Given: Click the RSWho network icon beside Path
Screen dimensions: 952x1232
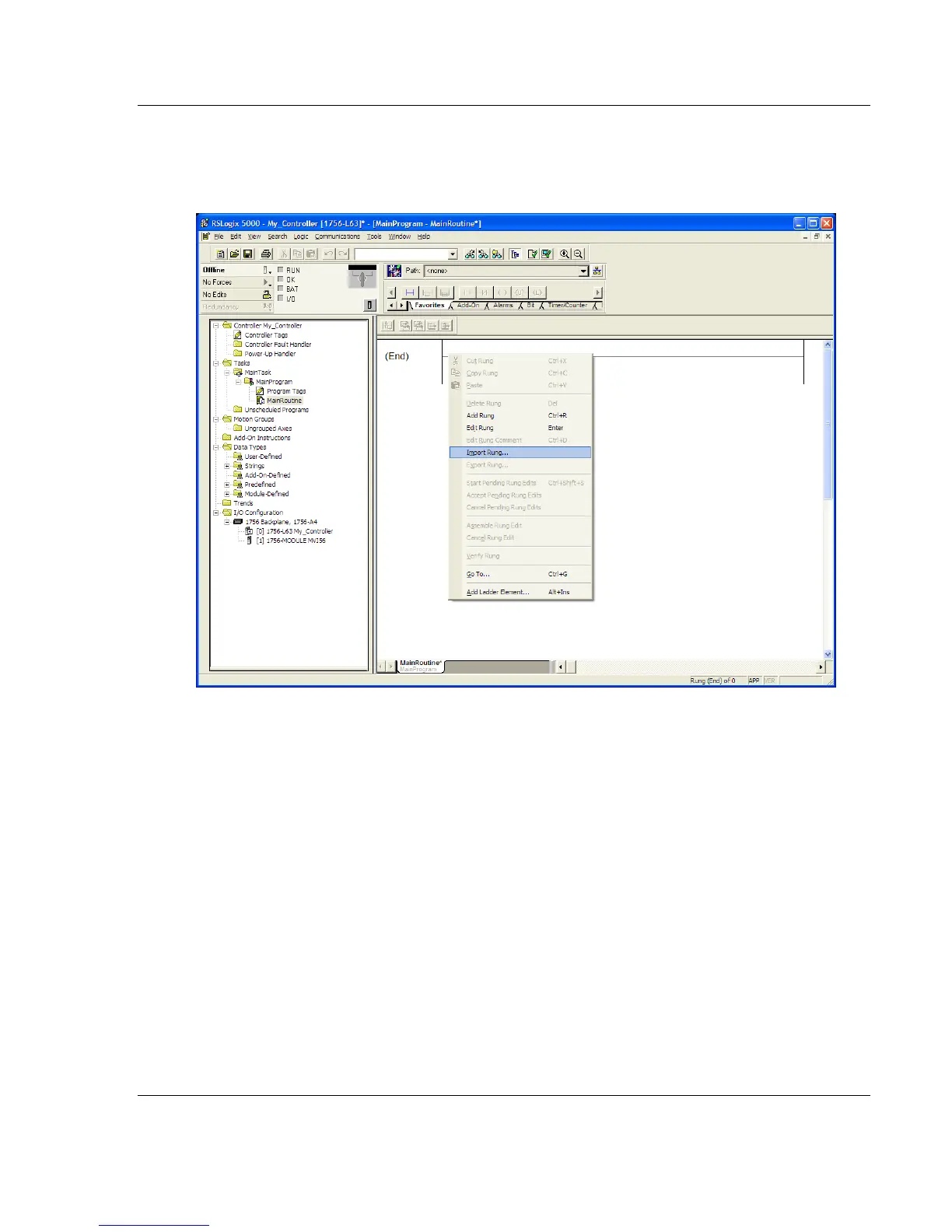Looking at the screenshot, I should coord(597,271).
